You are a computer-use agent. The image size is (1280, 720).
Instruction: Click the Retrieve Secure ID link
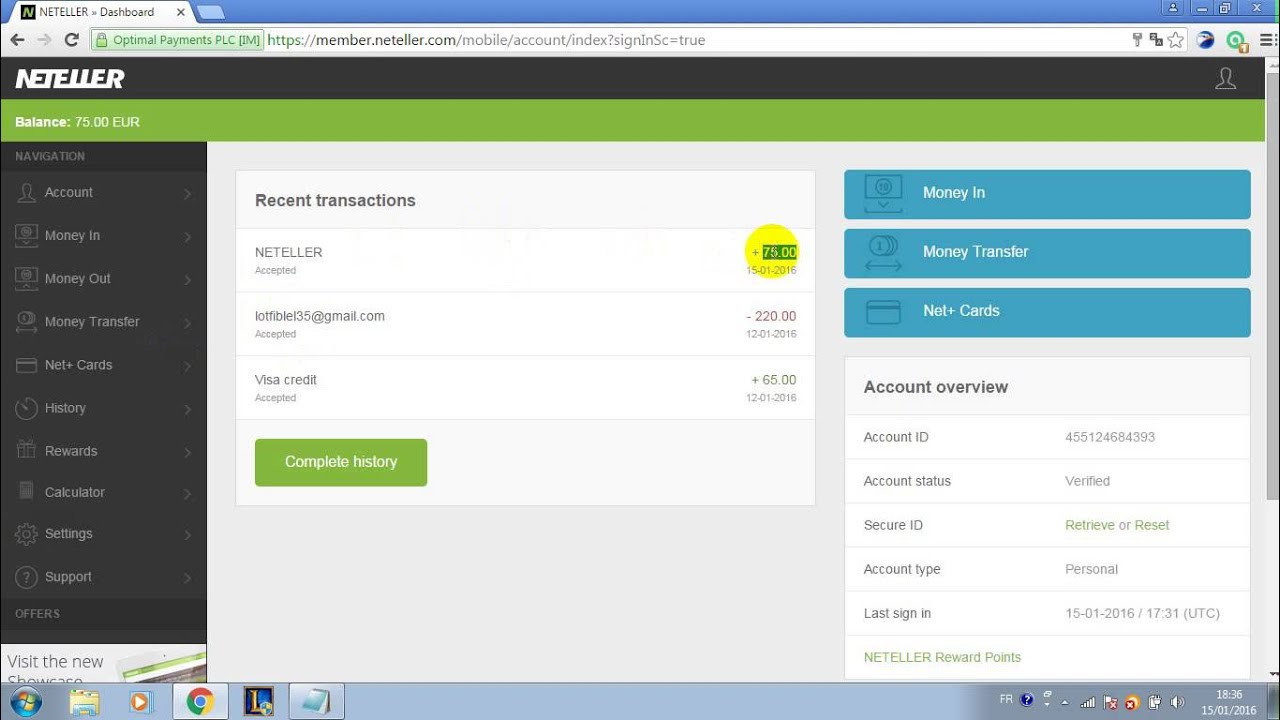[1090, 525]
